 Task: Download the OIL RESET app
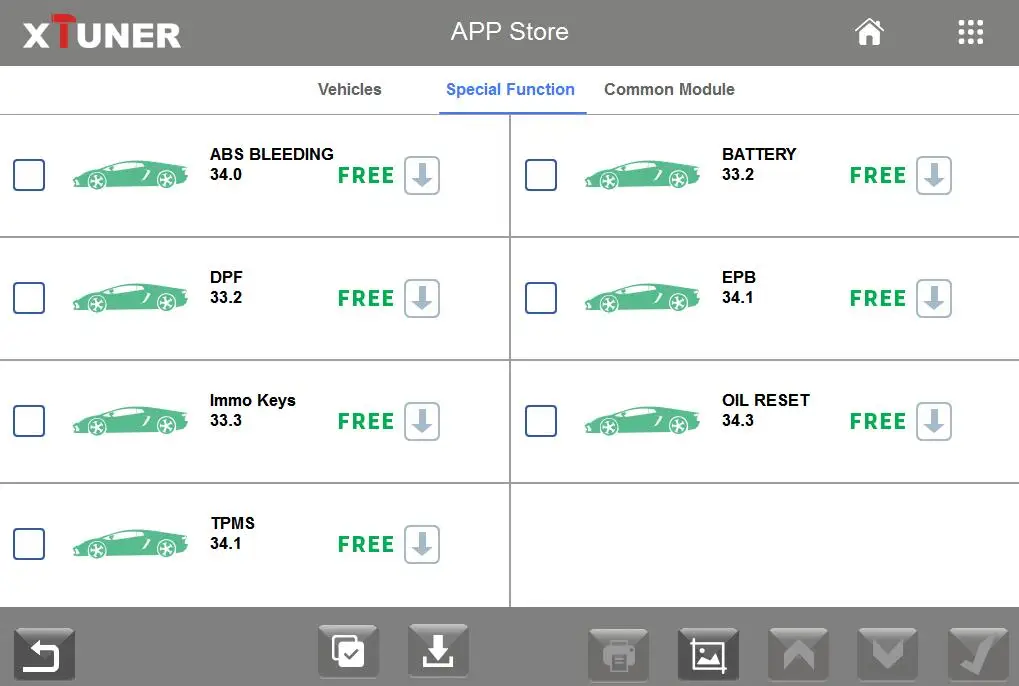(934, 422)
